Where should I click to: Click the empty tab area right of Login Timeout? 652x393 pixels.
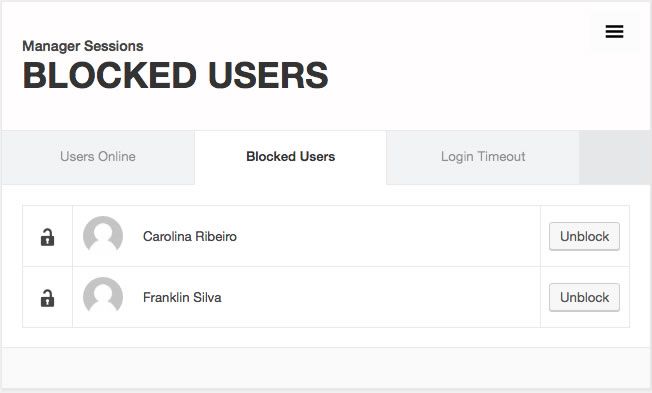click(x=615, y=157)
